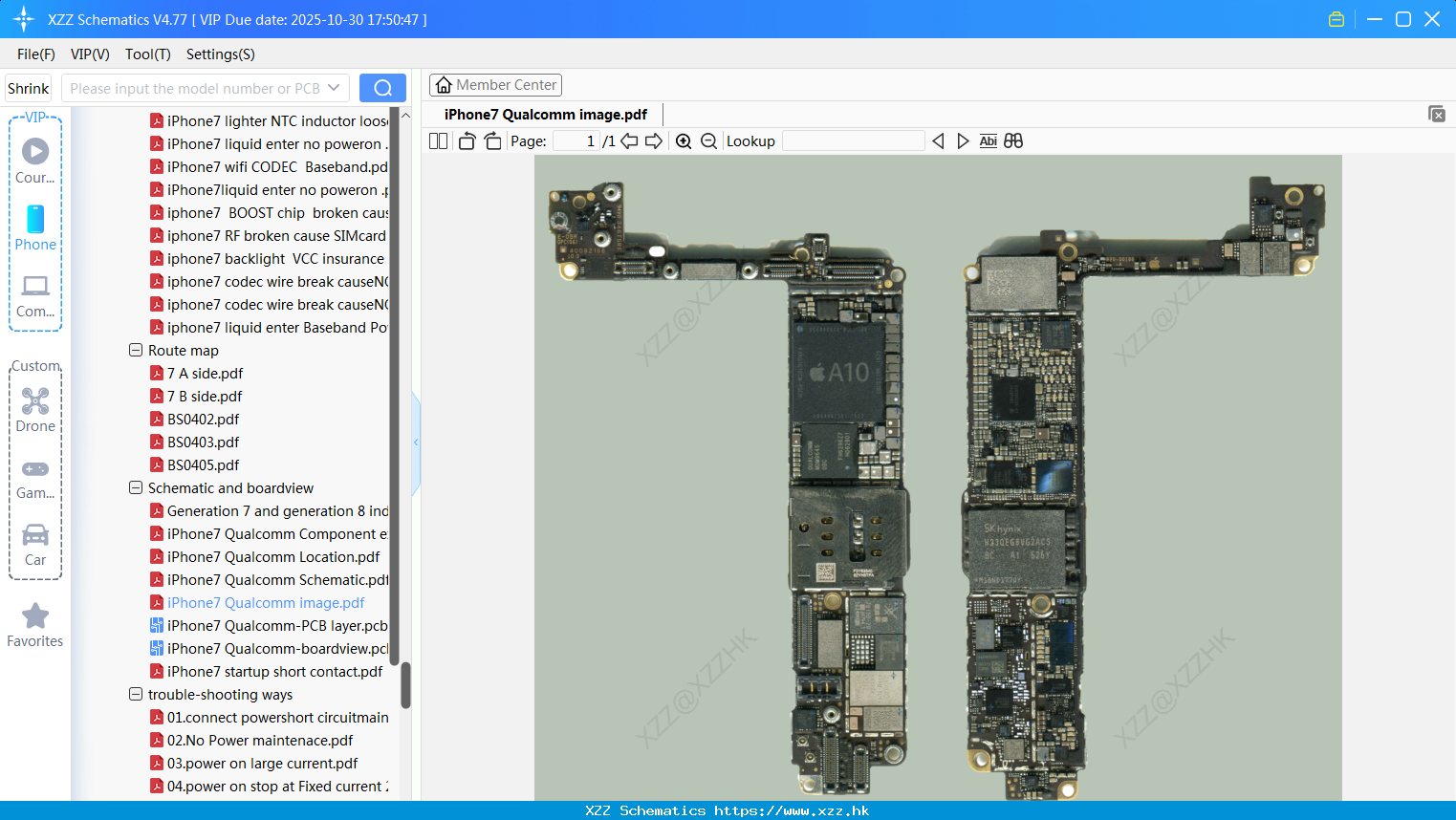The image size is (1456, 820).
Task: Open 03.power on large current.pdf
Action: tap(262, 763)
